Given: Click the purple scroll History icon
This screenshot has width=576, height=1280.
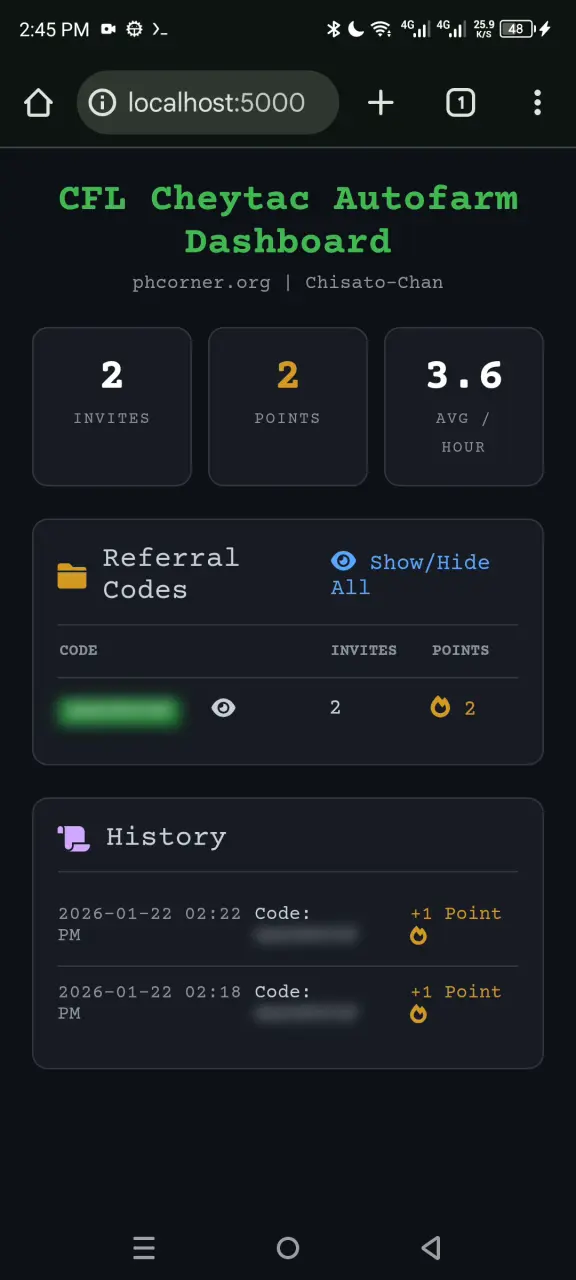Looking at the screenshot, I should click(73, 837).
